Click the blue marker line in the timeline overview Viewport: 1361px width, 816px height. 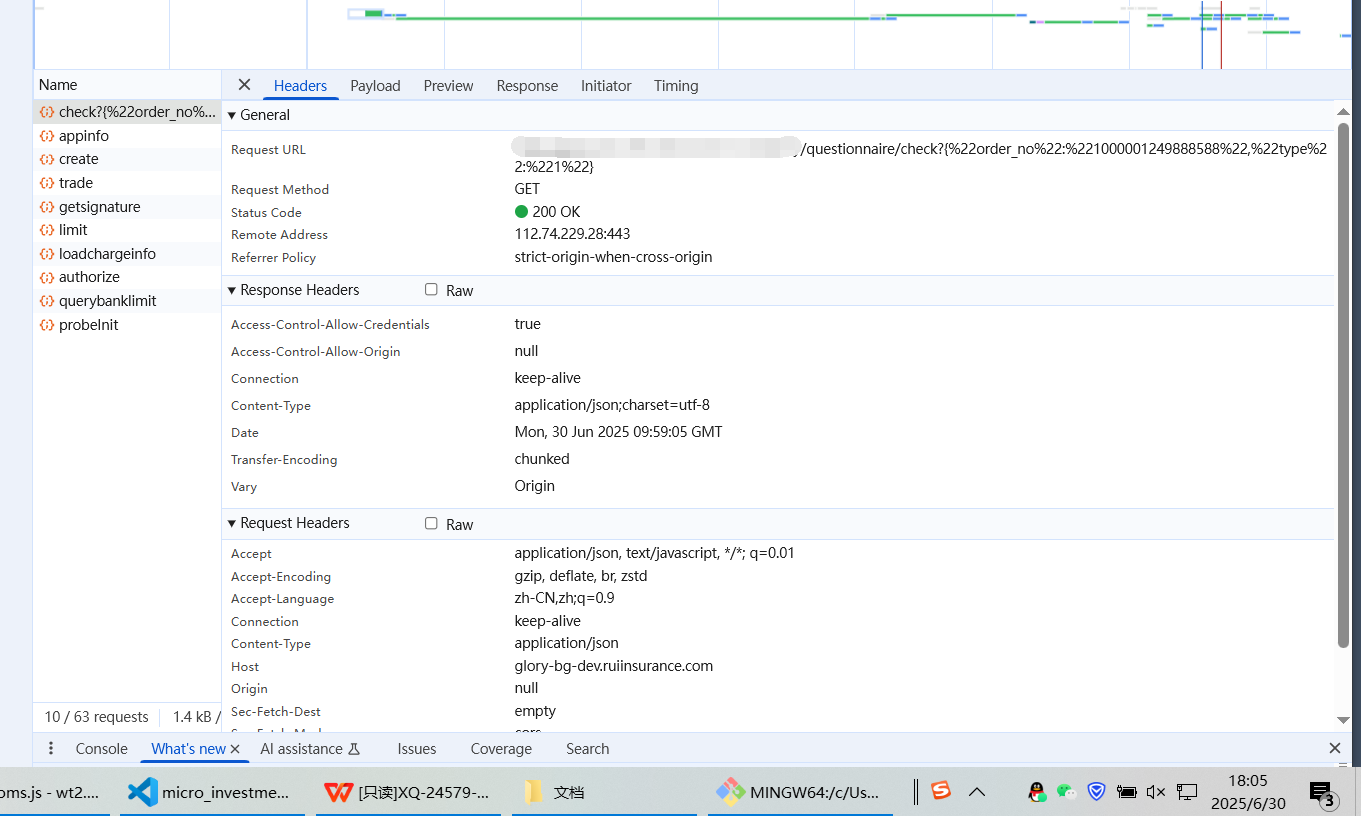pyautogui.click(x=1202, y=35)
